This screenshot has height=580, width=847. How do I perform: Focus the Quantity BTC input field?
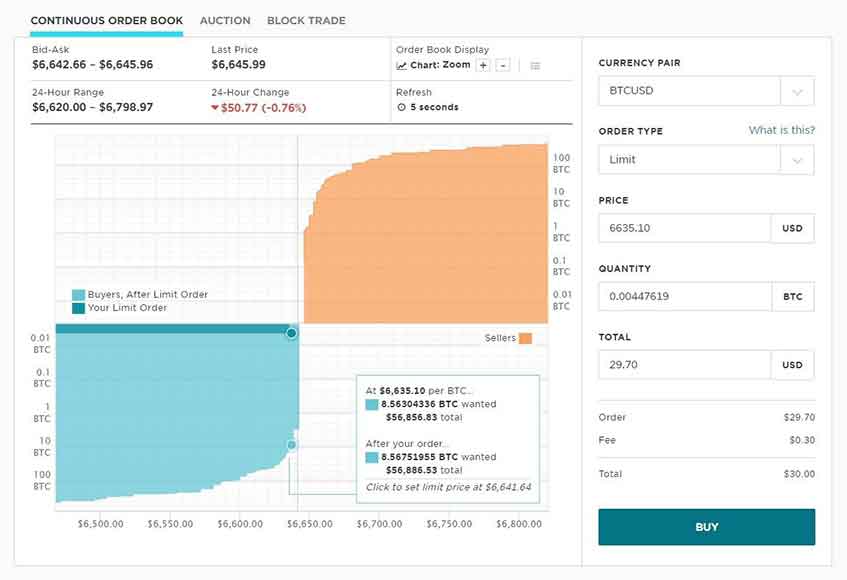click(684, 296)
